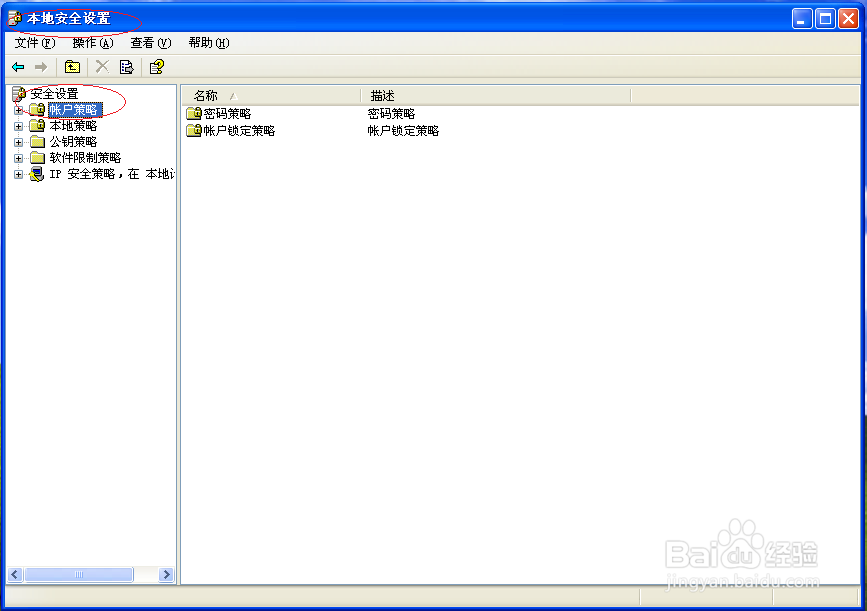Click the 安全设置 root node icon
The width and height of the screenshot is (867, 611).
19,94
